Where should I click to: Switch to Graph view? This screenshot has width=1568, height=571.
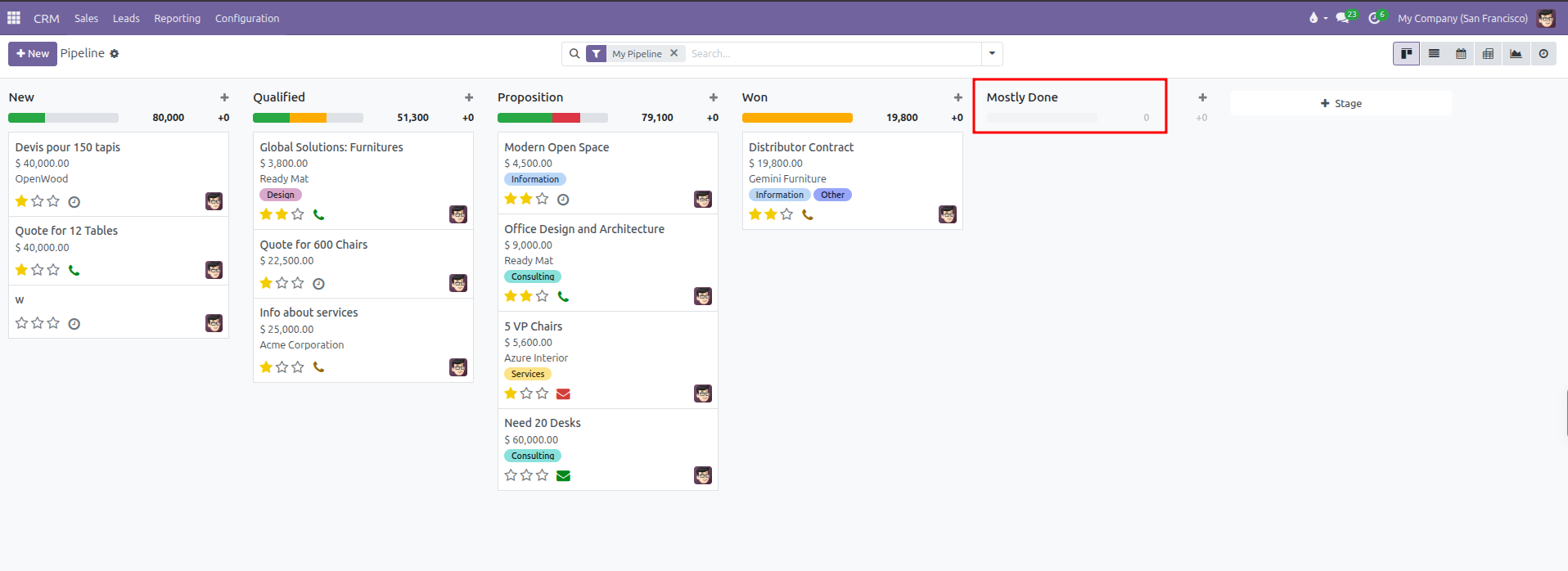(1516, 54)
